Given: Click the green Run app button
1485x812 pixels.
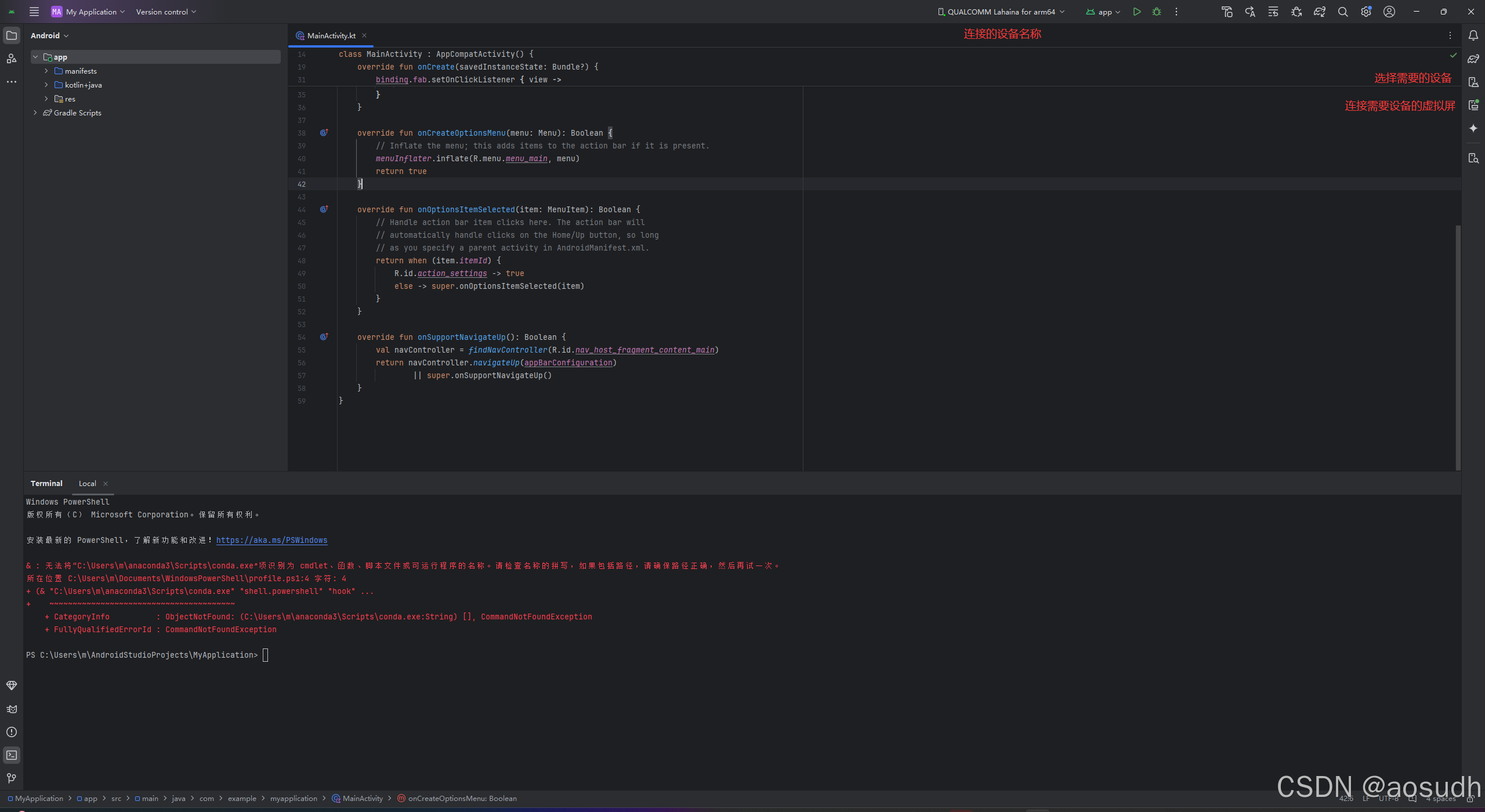Looking at the screenshot, I should (1136, 12).
